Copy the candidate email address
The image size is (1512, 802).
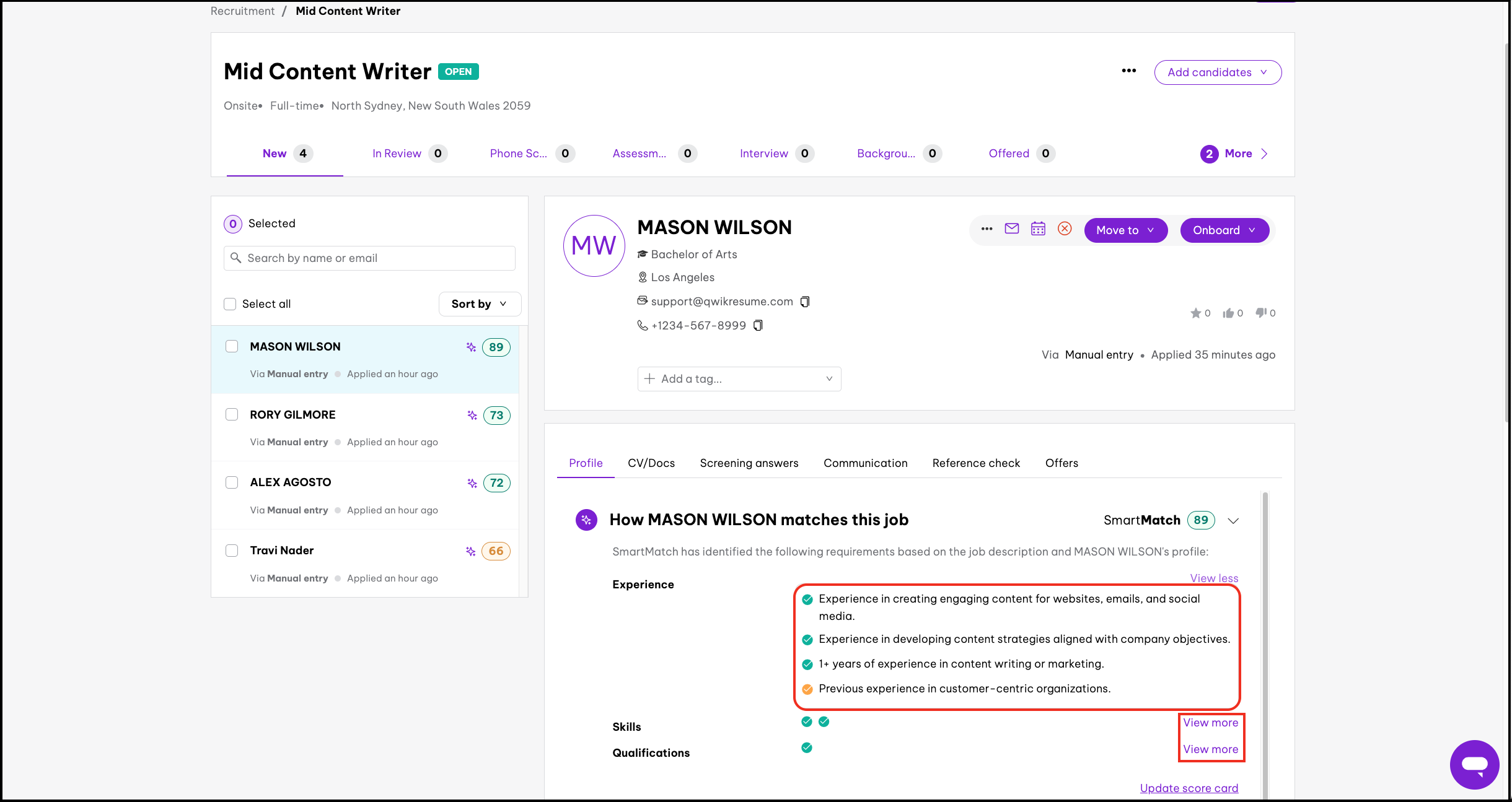(805, 302)
